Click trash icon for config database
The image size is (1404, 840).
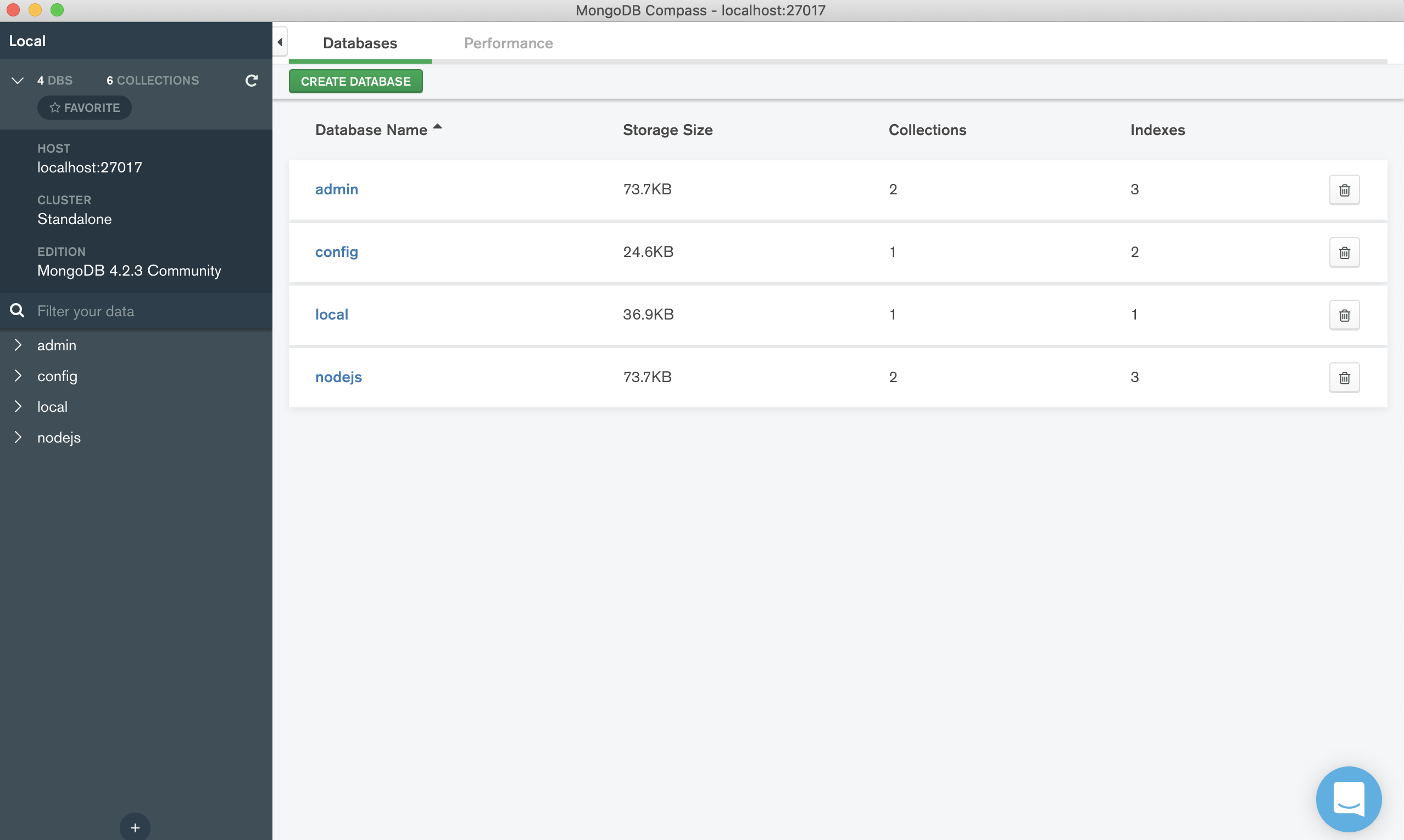click(x=1344, y=253)
